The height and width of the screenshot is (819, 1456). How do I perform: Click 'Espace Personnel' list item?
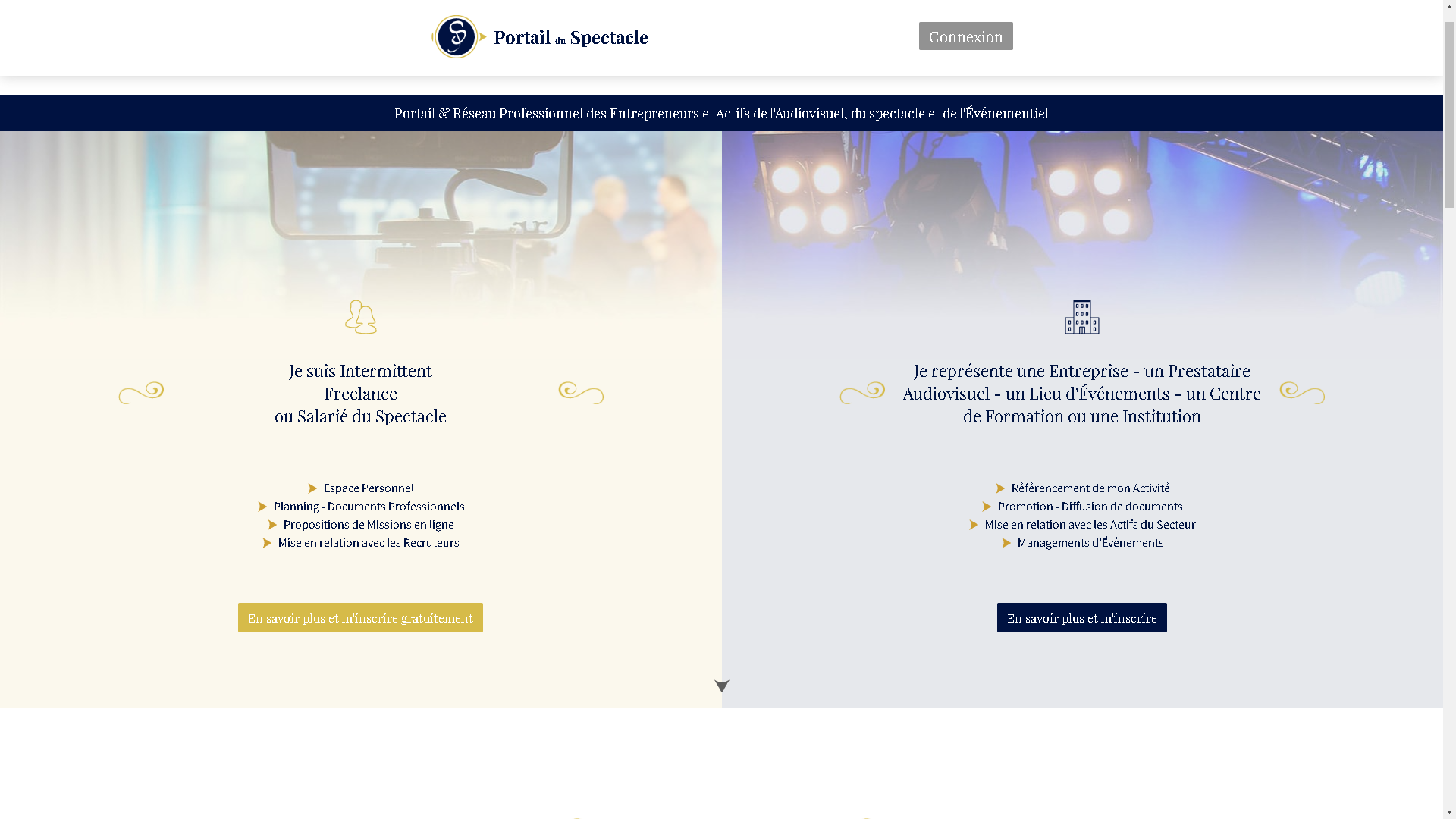(369, 488)
